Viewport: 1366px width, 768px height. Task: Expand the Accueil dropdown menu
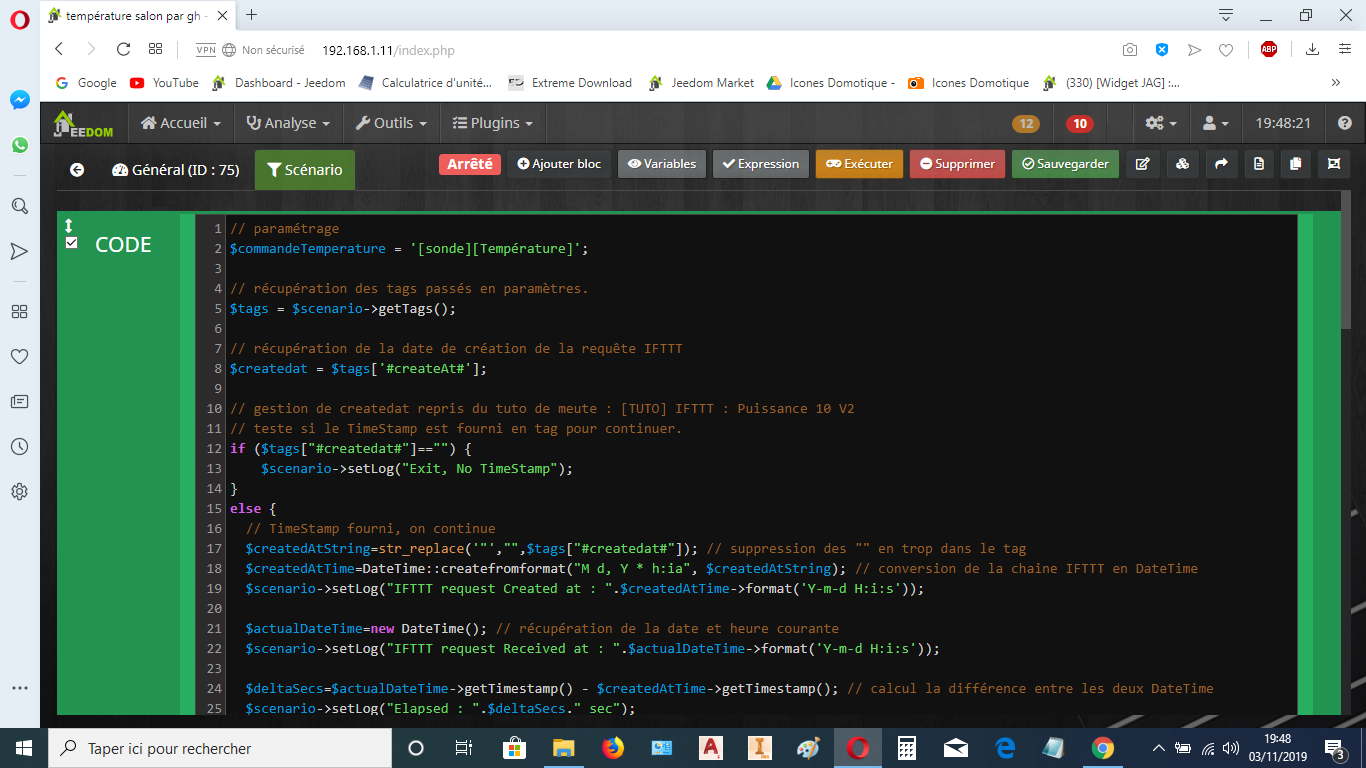point(181,123)
